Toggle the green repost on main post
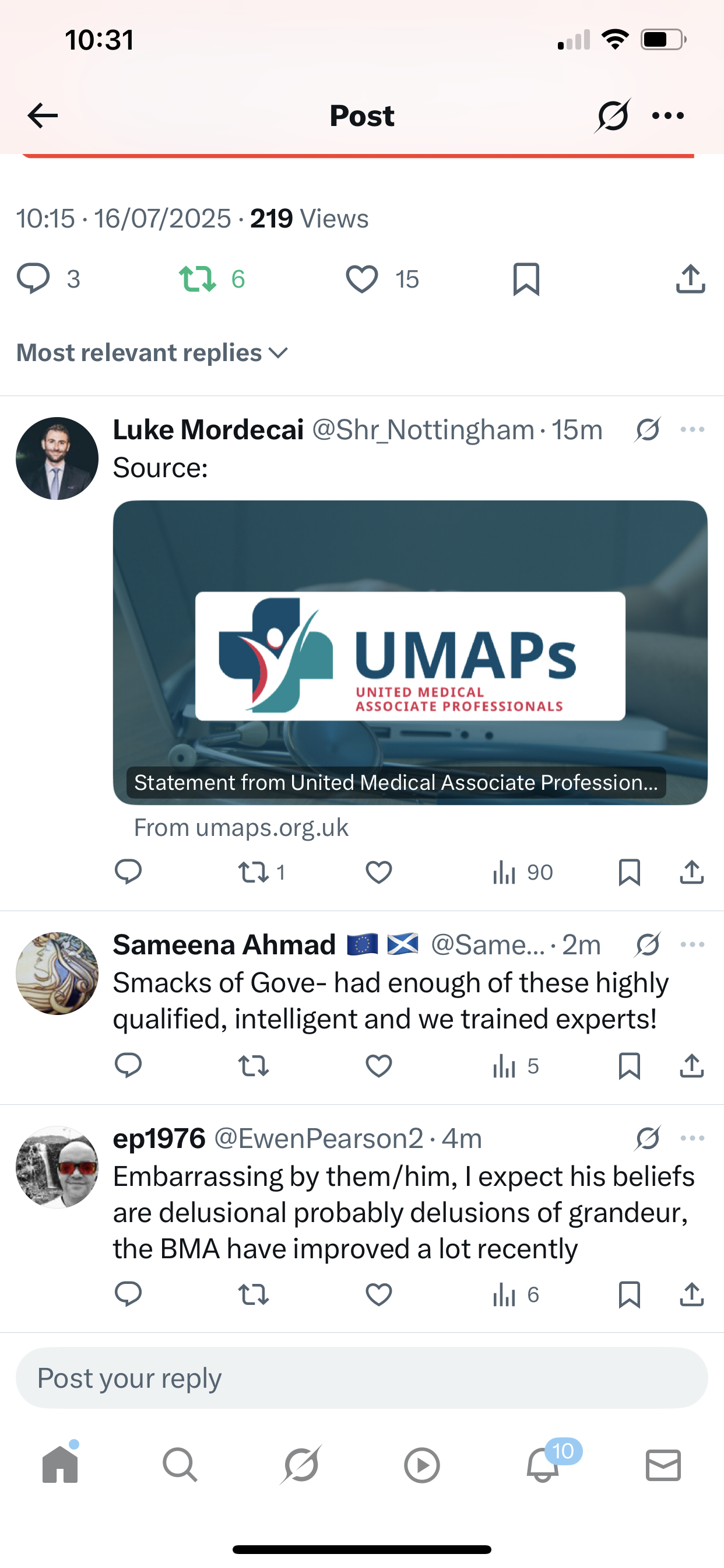Viewport: 724px width, 1568px height. [x=198, y=279]
